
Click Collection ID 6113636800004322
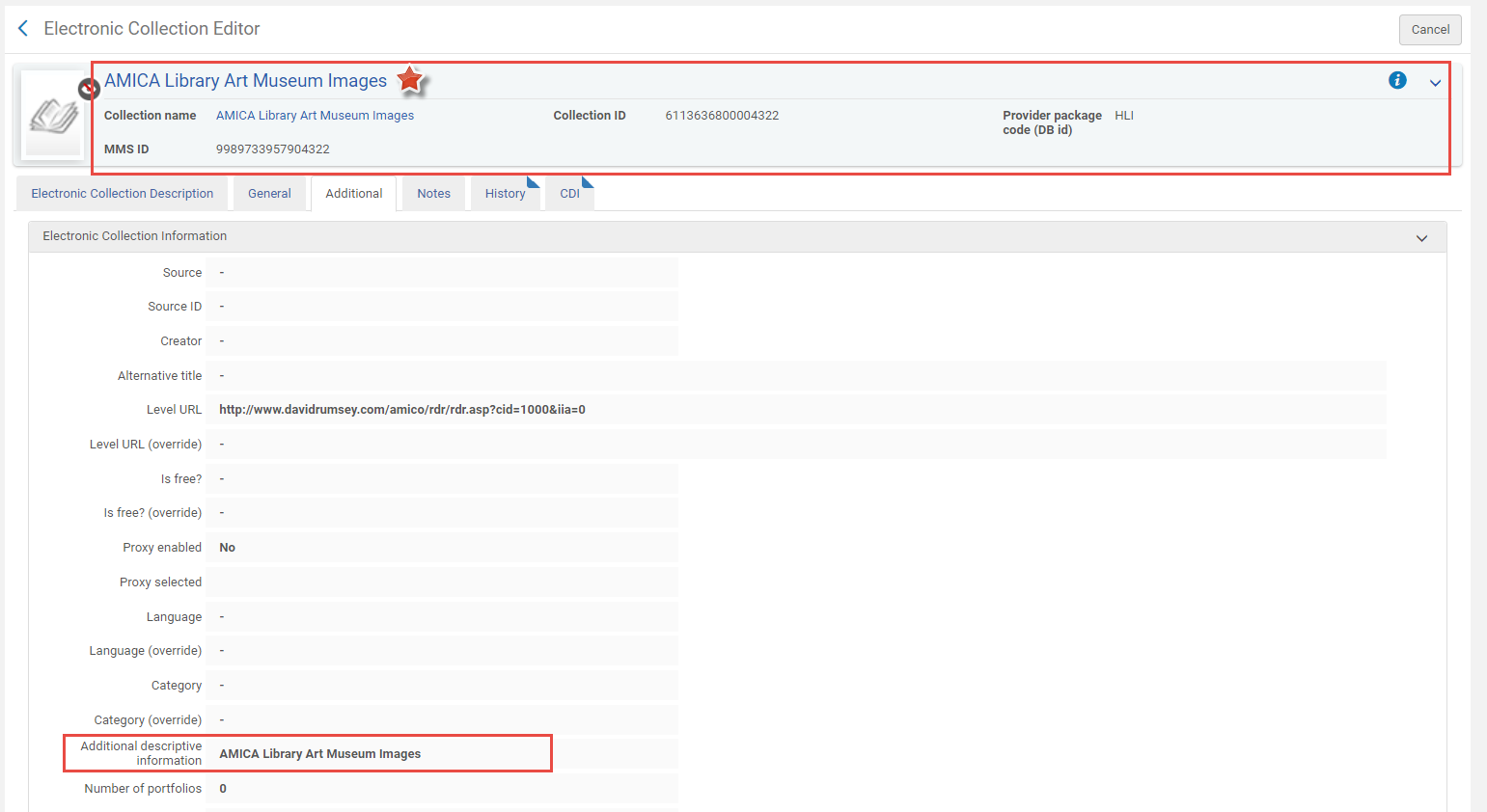722,116
